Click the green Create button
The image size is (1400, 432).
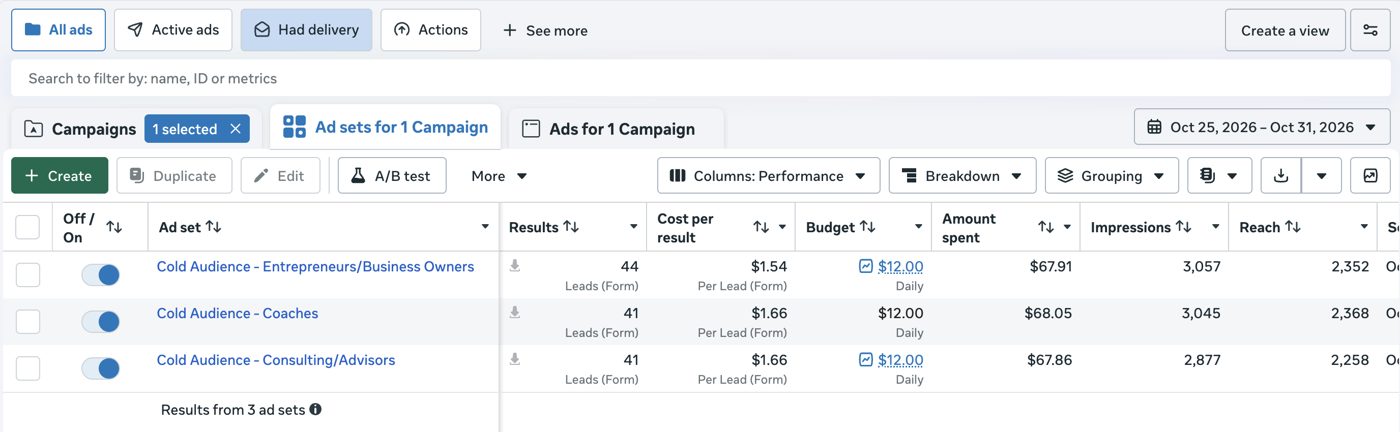pyautogui.click(x=59, y=175)
